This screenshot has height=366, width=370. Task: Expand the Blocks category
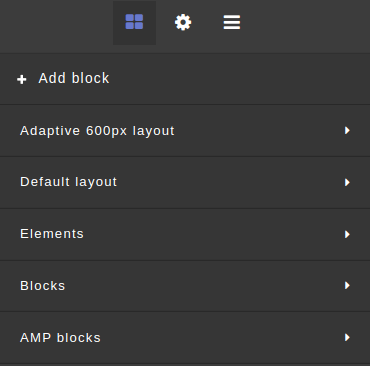tap(185, 286)
